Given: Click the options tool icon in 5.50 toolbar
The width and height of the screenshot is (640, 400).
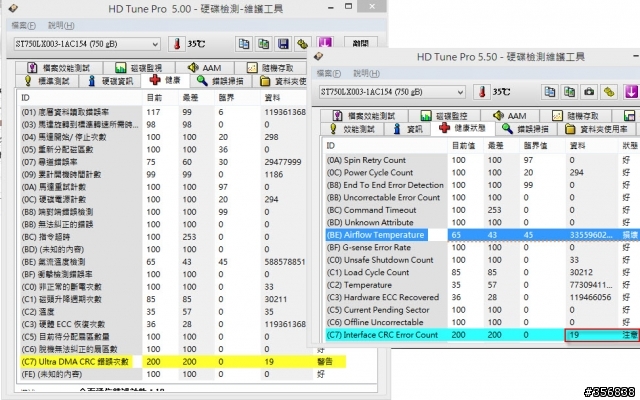Looking at the screenshot, I should 608,92.
